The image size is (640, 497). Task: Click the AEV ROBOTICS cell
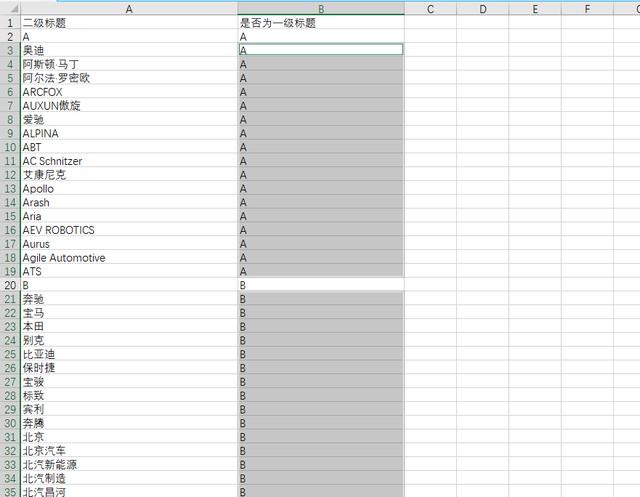(129, 230)
